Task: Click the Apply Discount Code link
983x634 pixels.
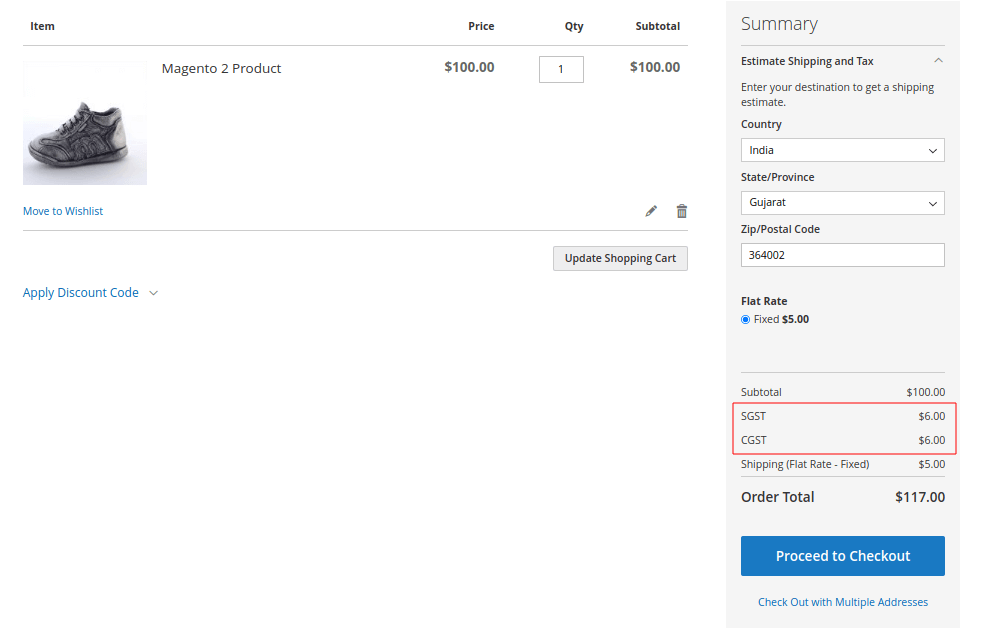Action: click(x=80, y=292)
